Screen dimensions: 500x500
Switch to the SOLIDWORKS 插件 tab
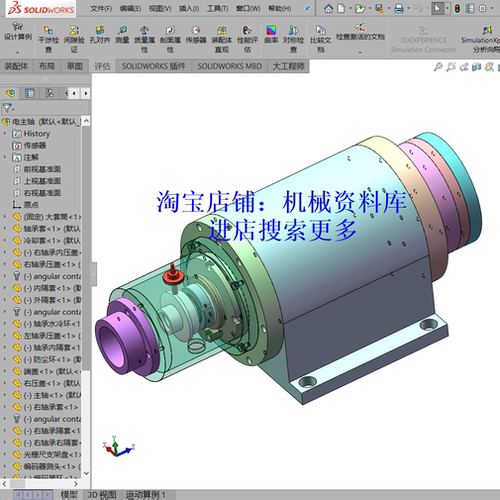point(154,66)
